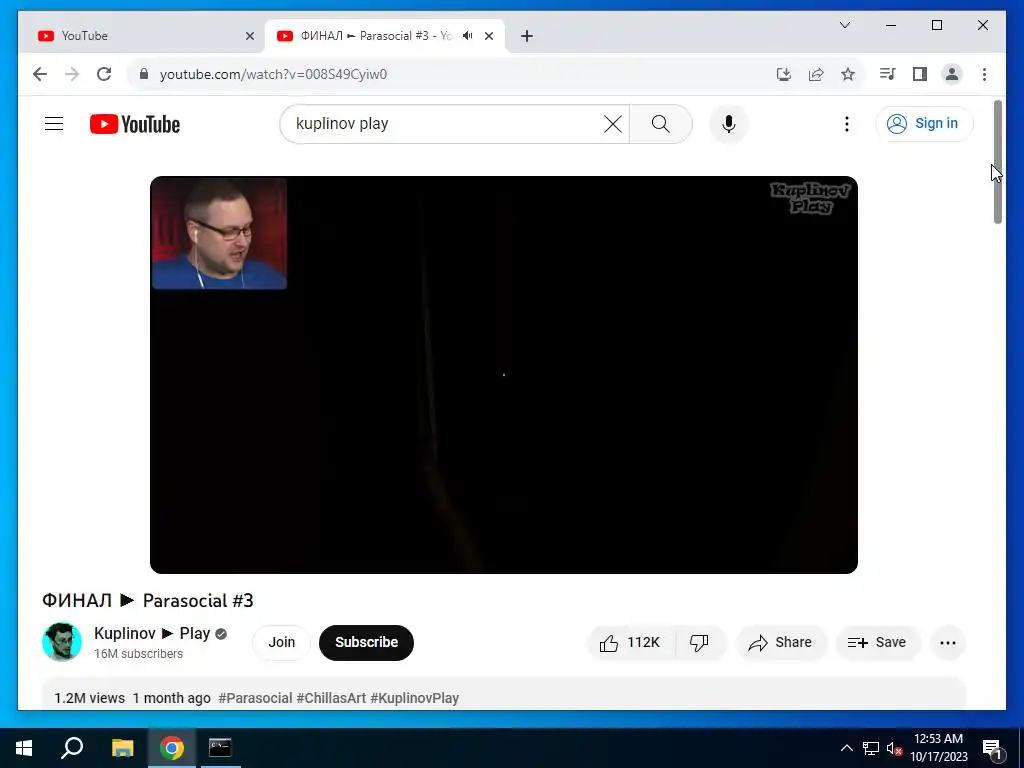The image size is (1024, 768).
Task: Open Command Prompt from taskbar
Action: [x=220, y=748]
